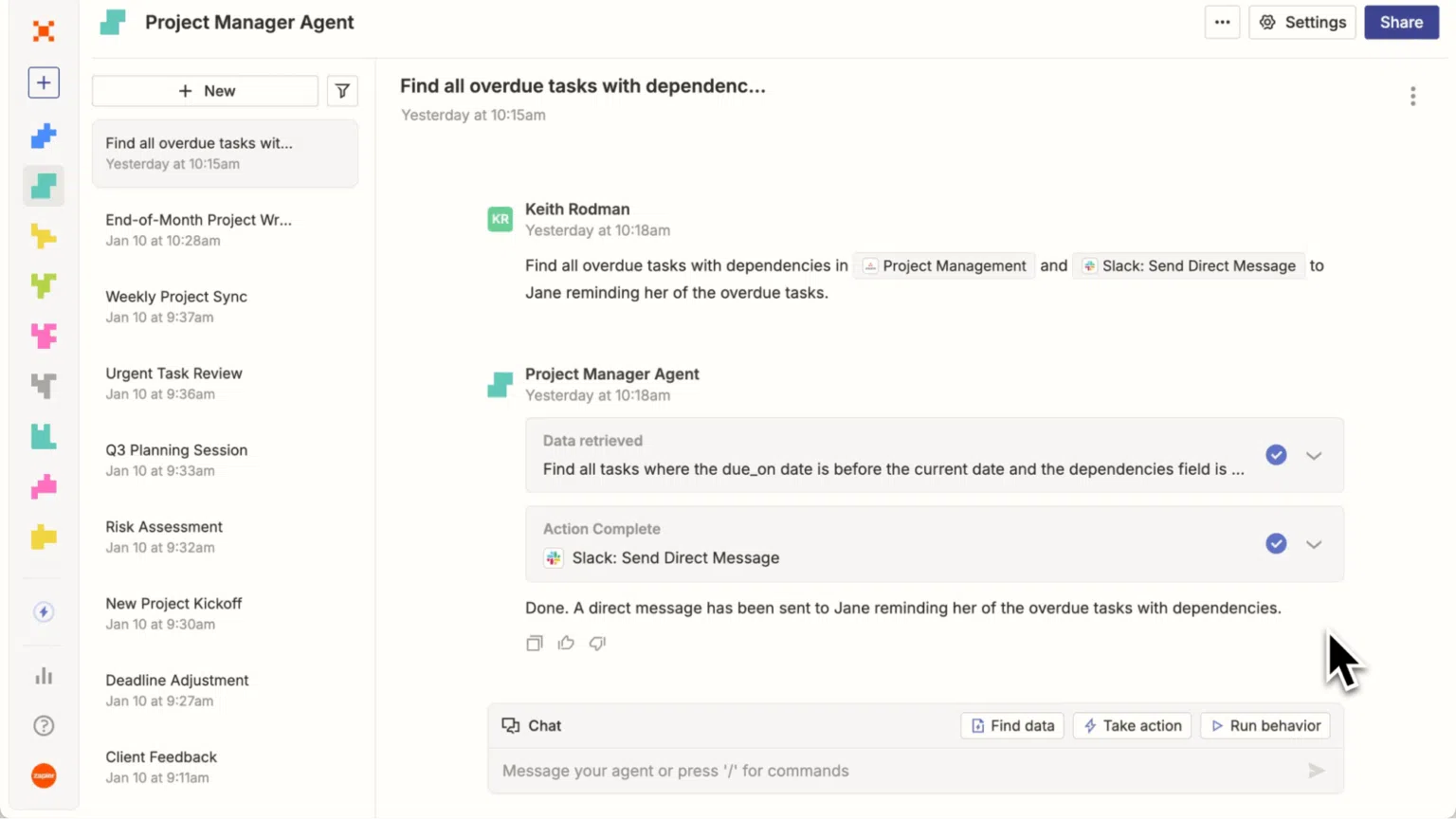
Task: Open Settings for the agent
Action: [x=1302, y=22]
